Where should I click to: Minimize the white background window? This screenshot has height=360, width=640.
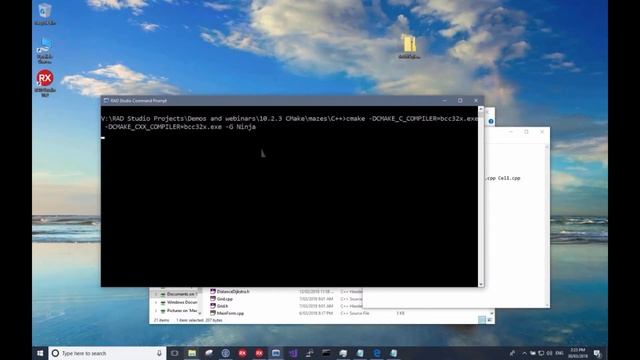pyautogui.click(x=511, y=132)
